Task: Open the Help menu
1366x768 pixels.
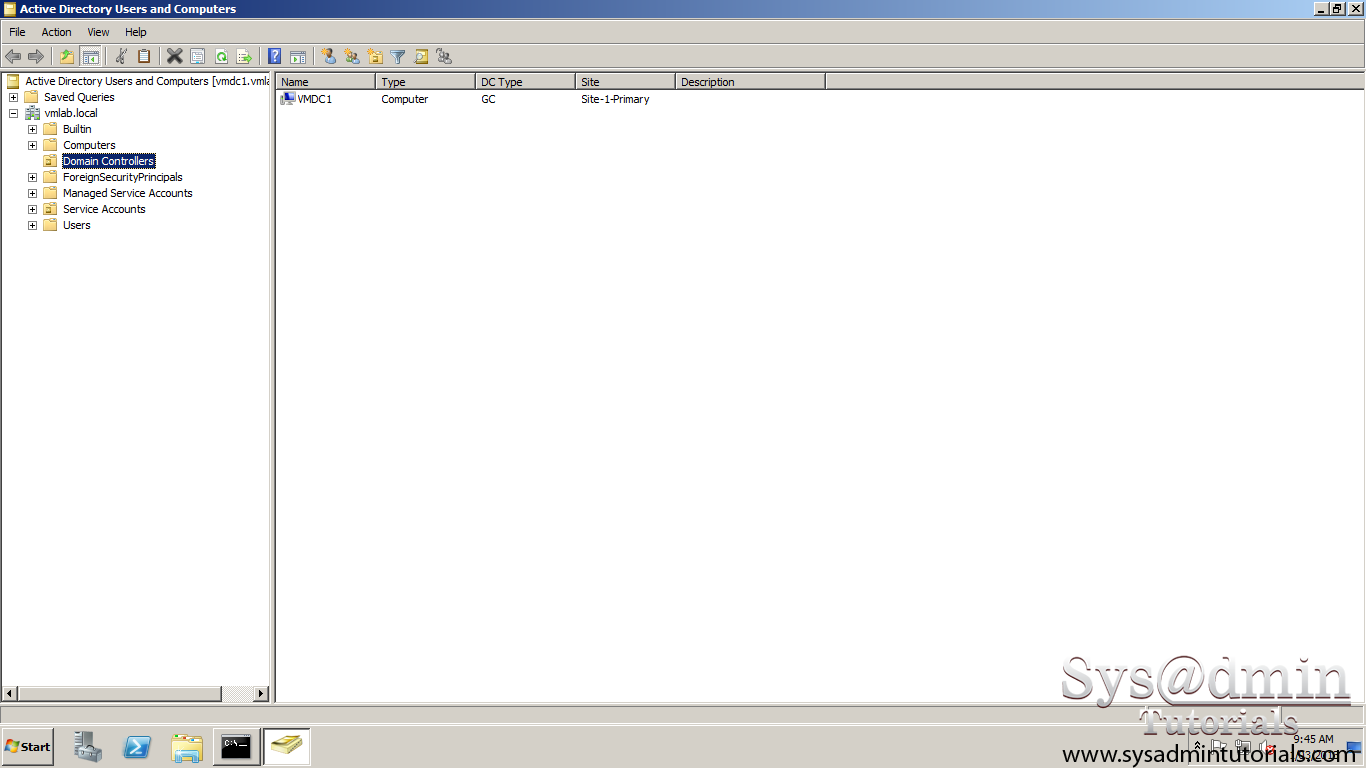Action: tap(136, 32)
